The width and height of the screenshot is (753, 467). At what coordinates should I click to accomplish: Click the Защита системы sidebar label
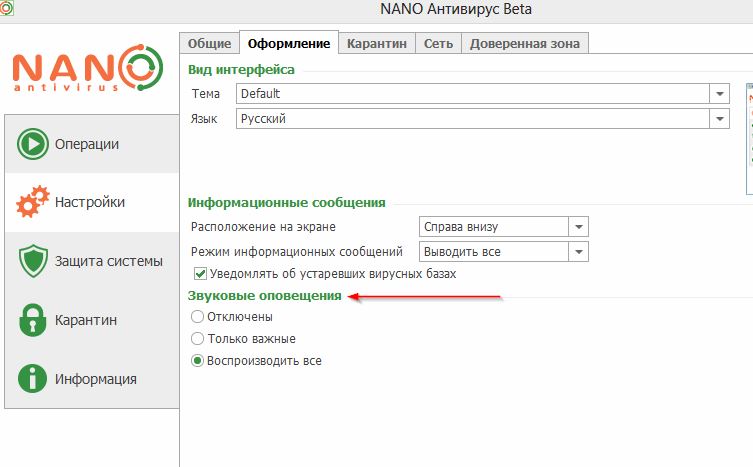coord(108,262)
